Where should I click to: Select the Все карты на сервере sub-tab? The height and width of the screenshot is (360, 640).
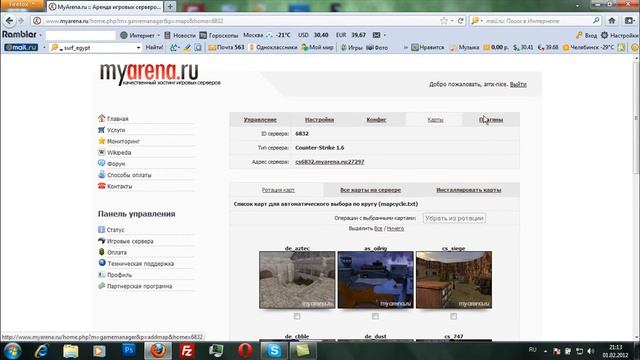tap(370, 190)
